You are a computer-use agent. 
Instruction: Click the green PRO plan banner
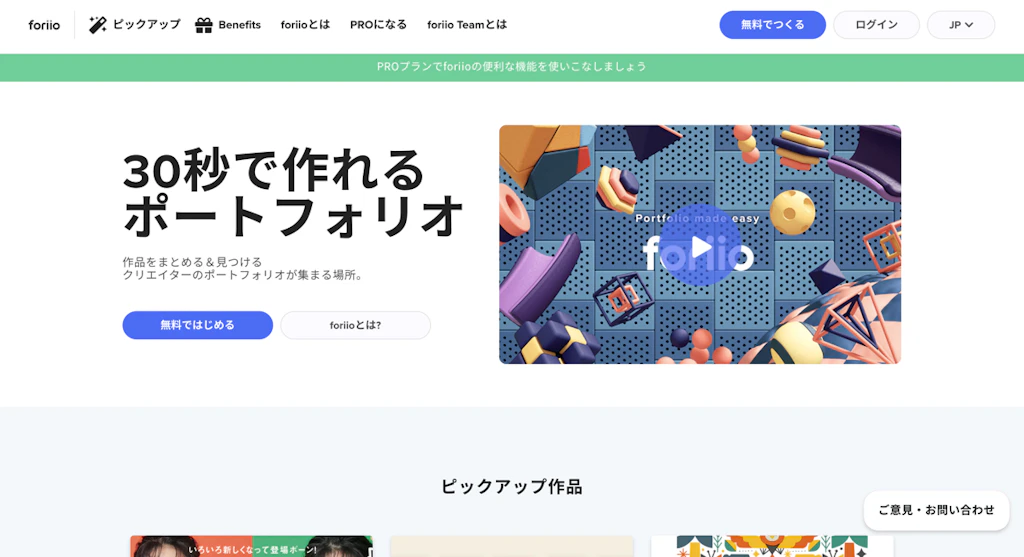pos(512,67)
